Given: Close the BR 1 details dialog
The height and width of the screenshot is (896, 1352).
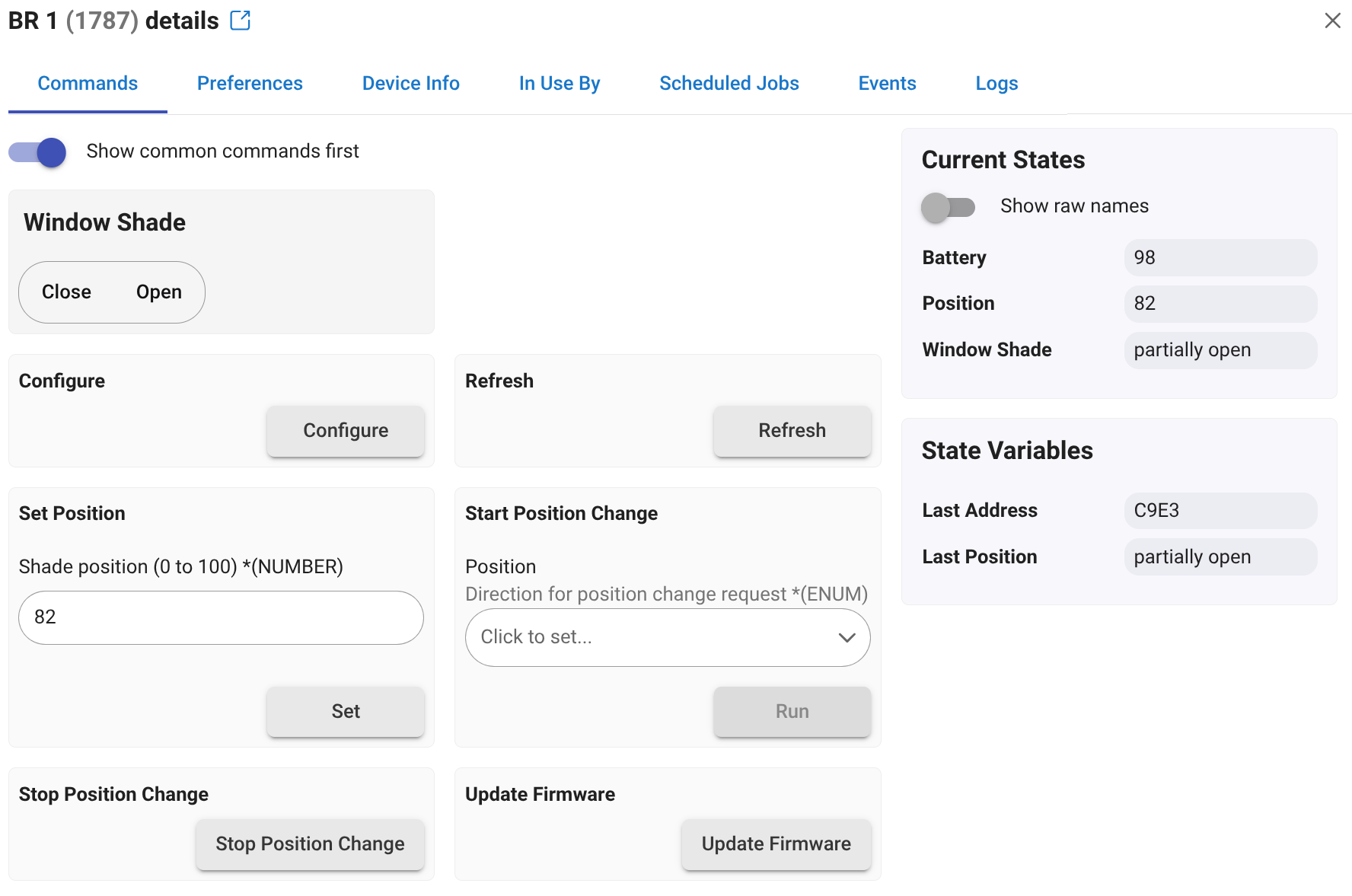Looking at the screenshot, I should pyautogui.click(x=1332, y=21).
